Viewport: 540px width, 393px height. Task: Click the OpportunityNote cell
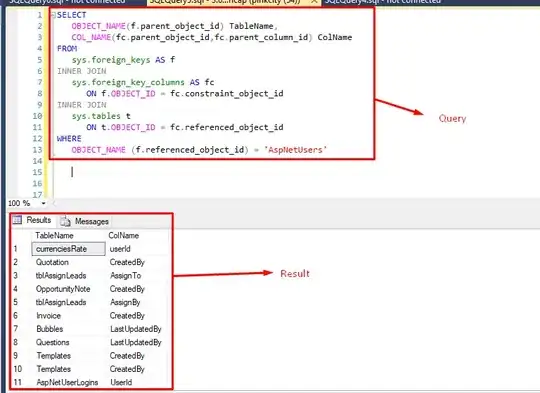pos(63,289)
